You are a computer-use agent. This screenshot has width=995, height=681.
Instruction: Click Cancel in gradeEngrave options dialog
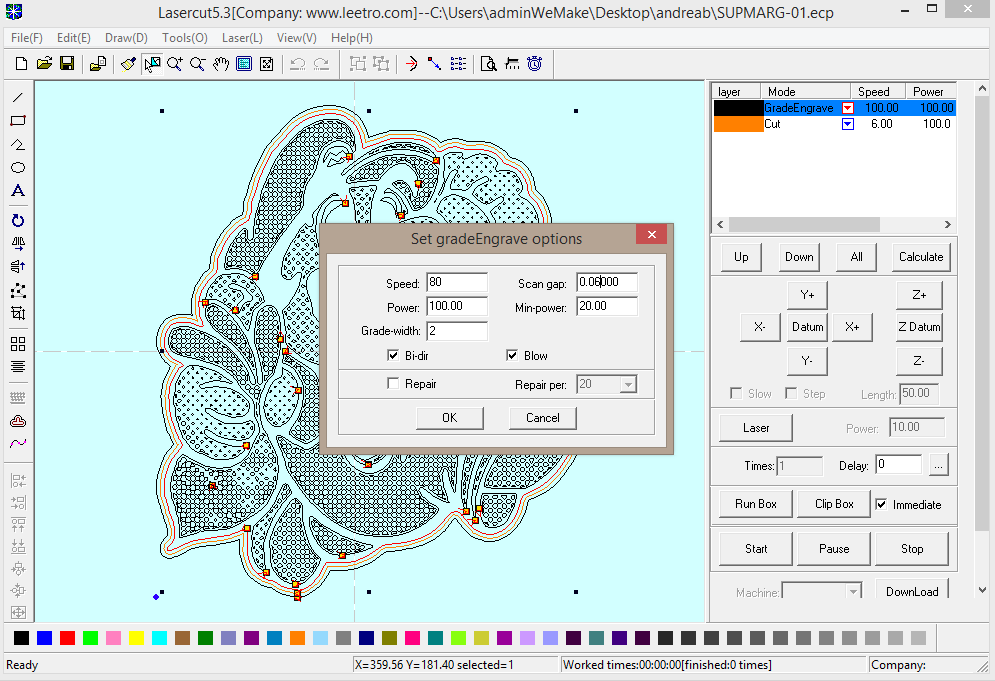[x=543, y=418]
